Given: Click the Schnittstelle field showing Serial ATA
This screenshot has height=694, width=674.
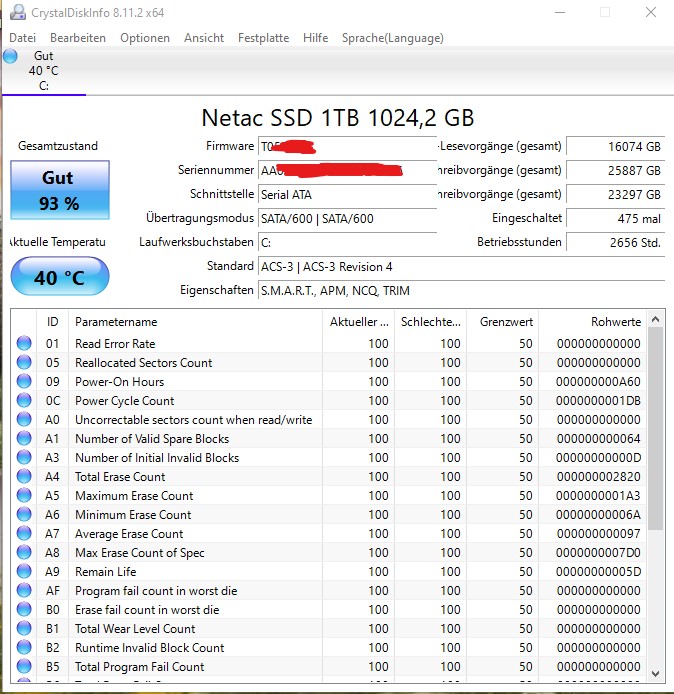Looking at the screenshot, I should (347, 194).
